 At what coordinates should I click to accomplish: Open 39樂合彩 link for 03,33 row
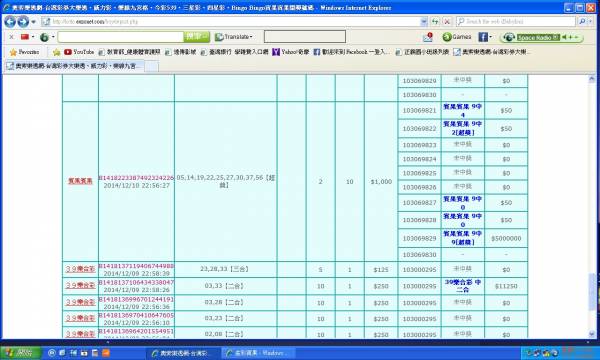click(x=80, y=285)
